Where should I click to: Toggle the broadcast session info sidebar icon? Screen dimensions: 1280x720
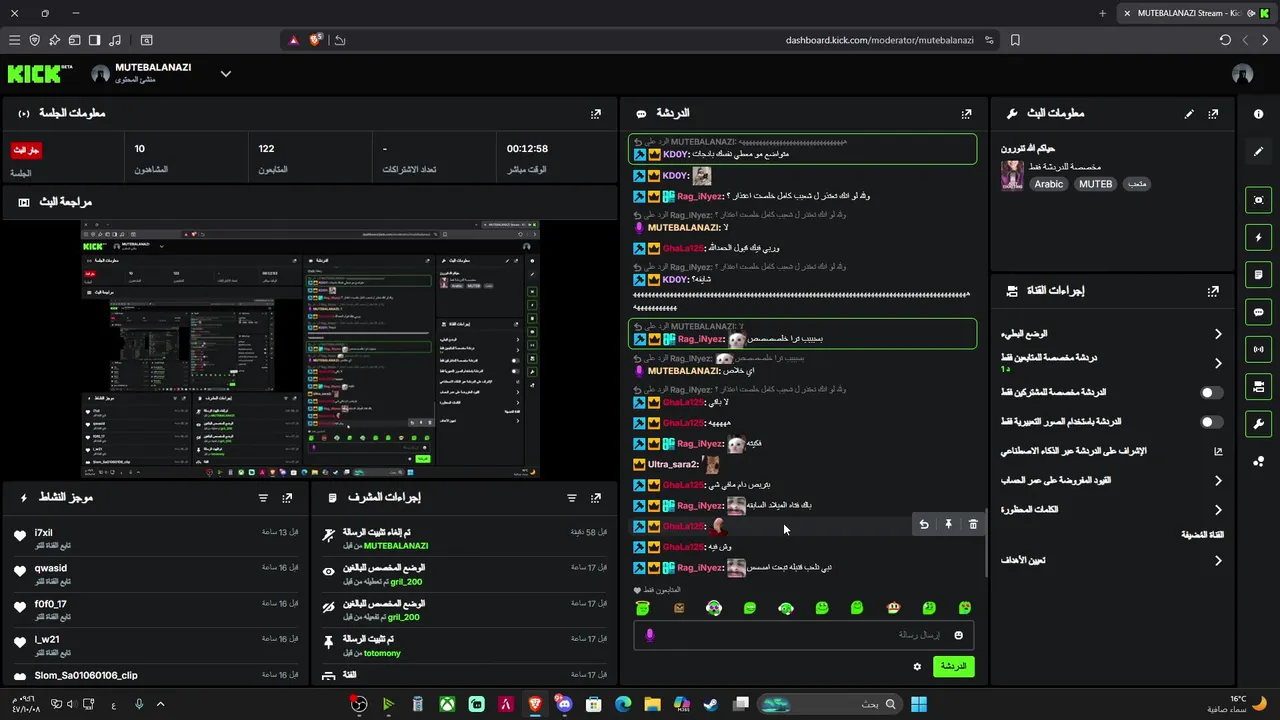(x=1258, y=349)
